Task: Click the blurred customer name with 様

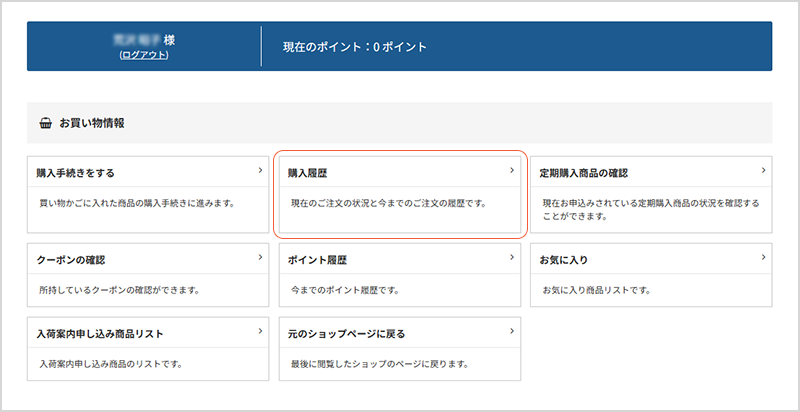Action: [144, 40]
